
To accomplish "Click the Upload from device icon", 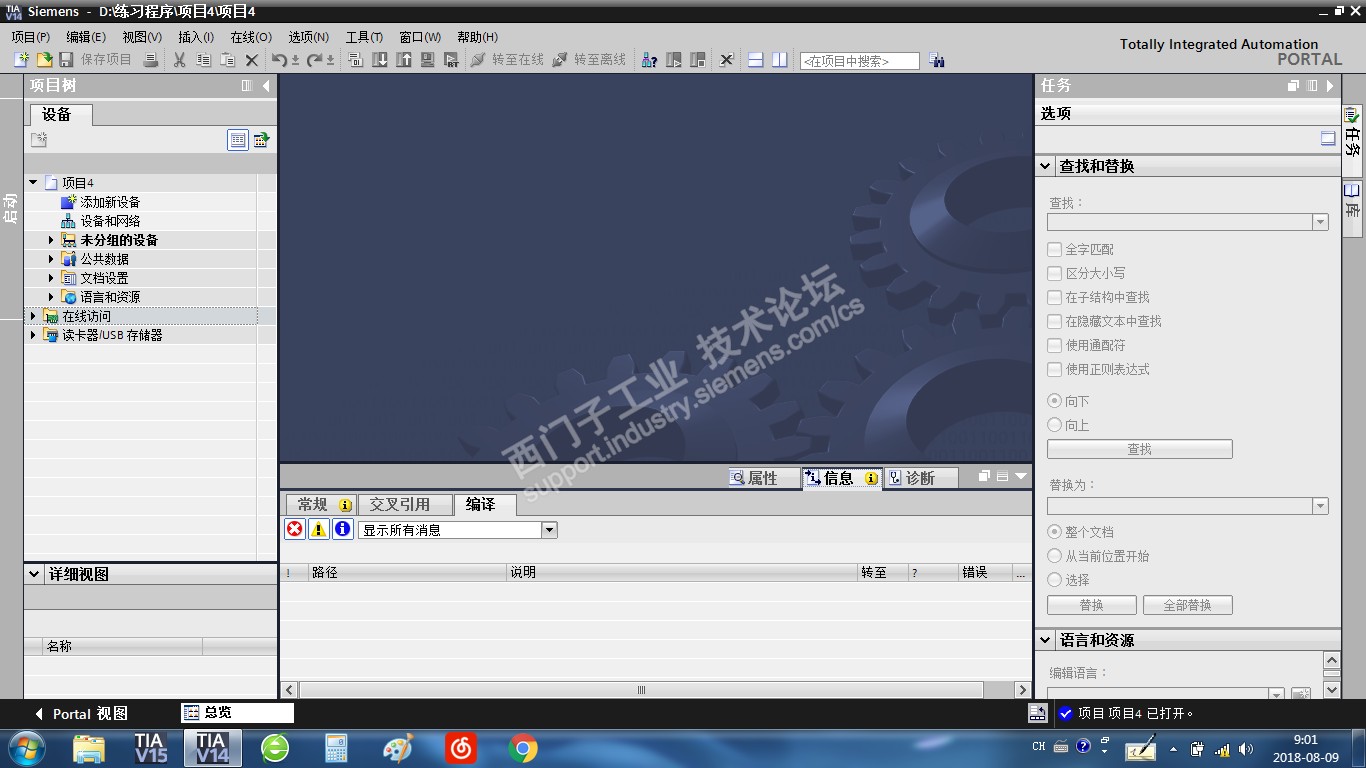I will pos(404,60).
